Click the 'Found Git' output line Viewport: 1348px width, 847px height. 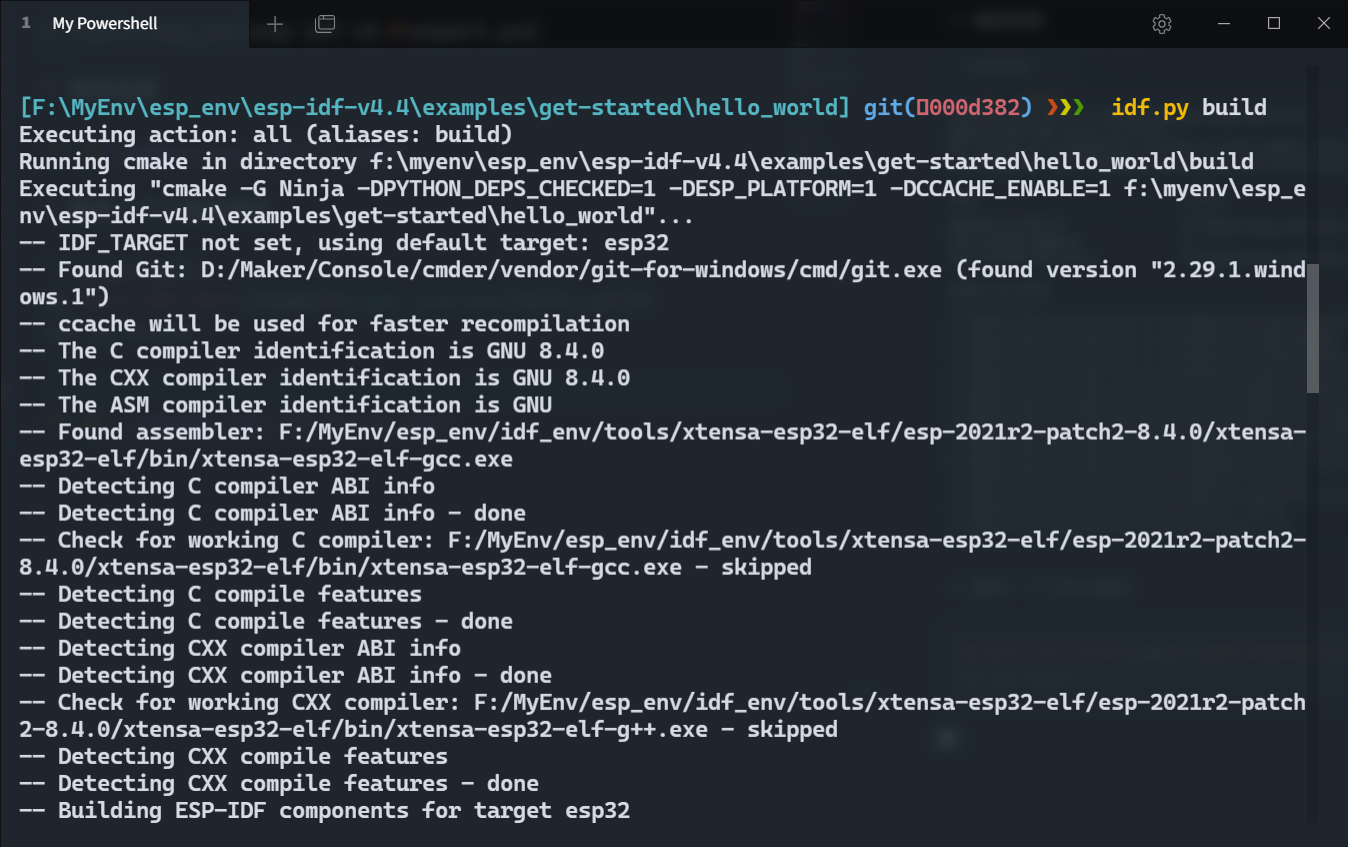(x=662, y=283)
